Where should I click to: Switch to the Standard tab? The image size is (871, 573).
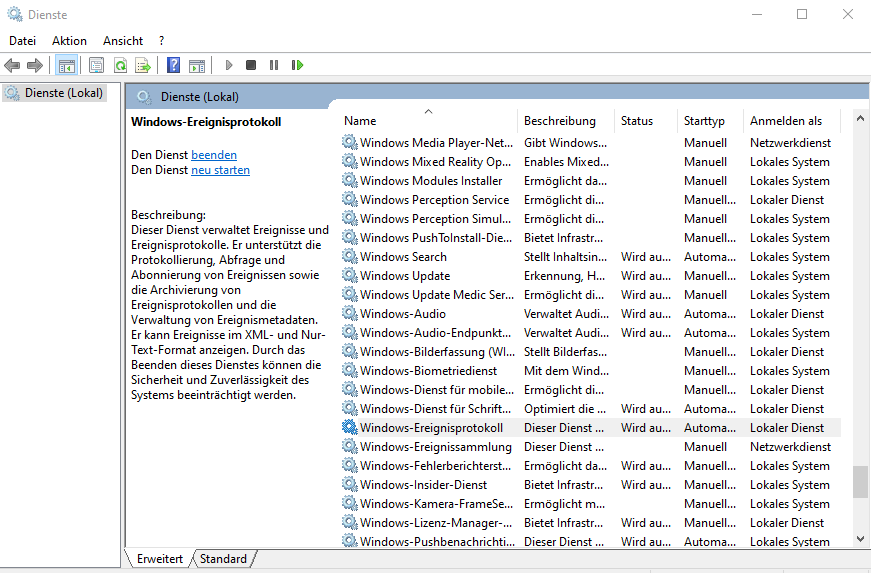(x=223, y=559)
